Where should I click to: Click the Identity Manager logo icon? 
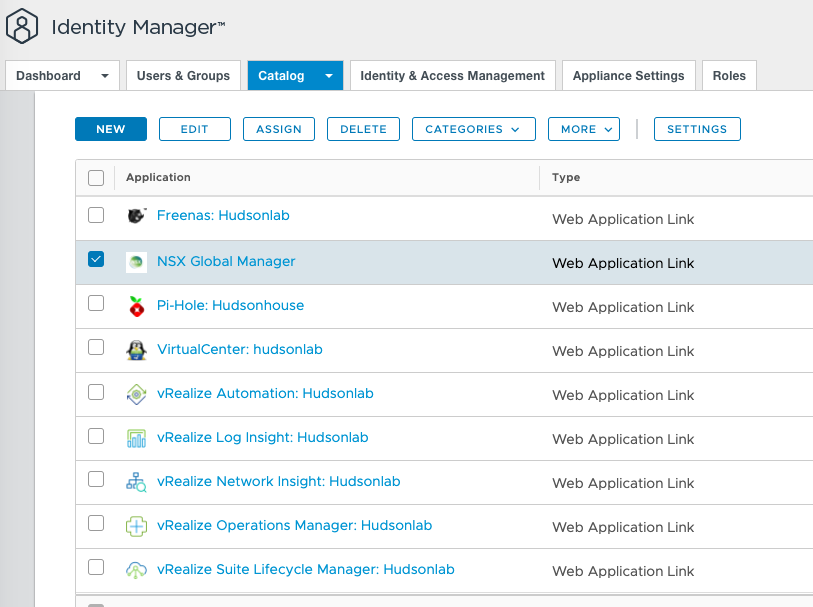pos(22,26)
